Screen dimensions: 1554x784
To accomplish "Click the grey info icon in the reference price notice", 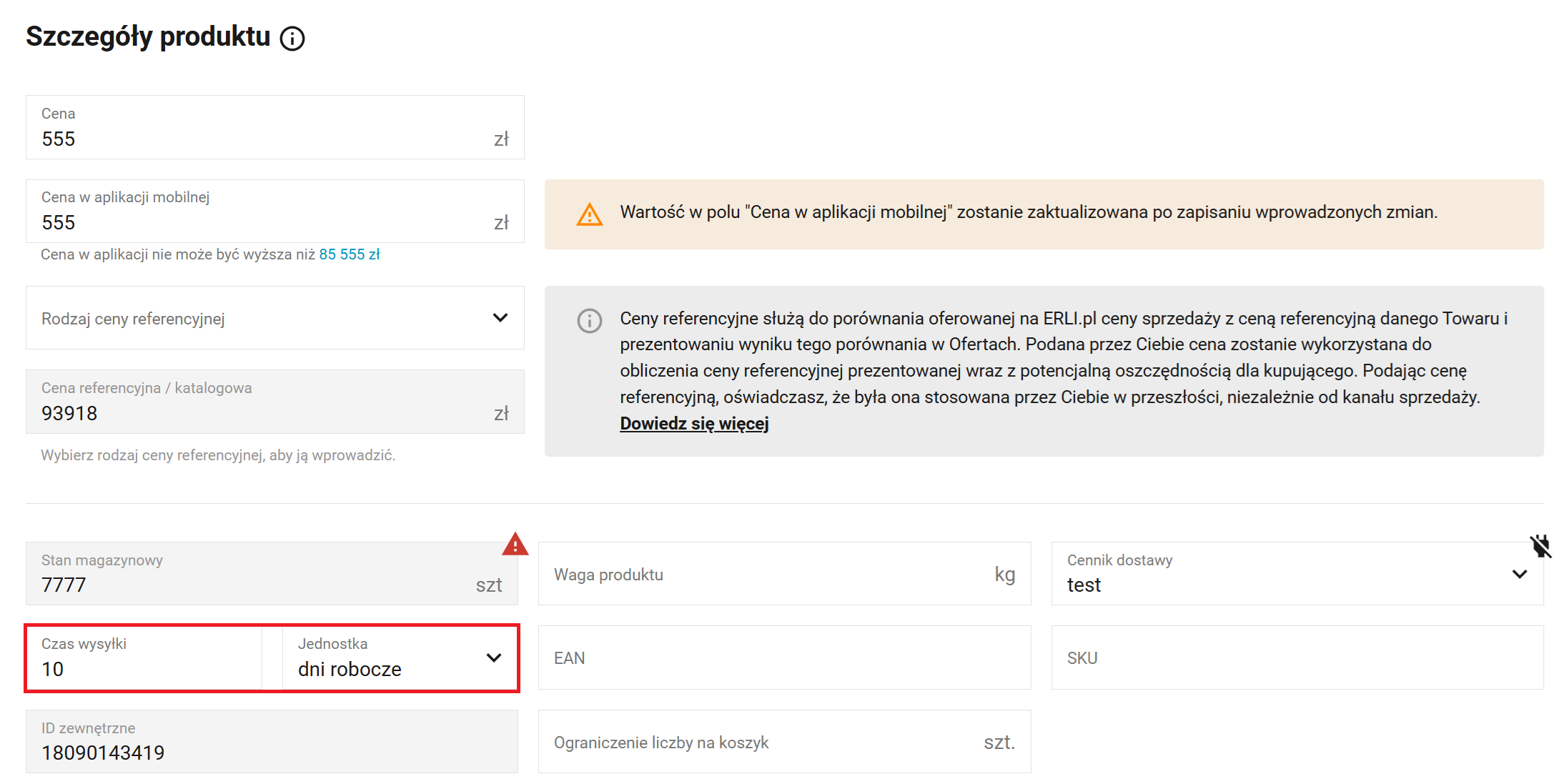I will (589, 321).
